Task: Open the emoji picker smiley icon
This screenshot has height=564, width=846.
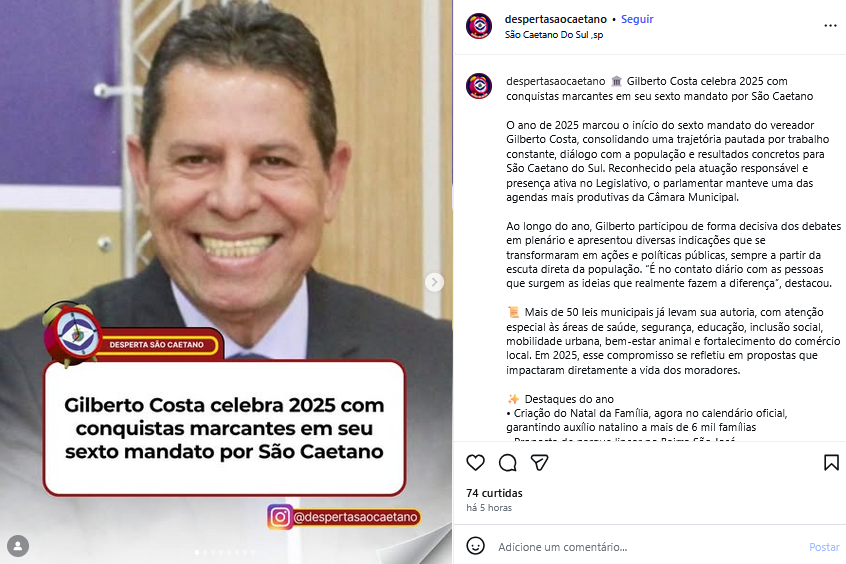Action: click(x=475, y=546)
